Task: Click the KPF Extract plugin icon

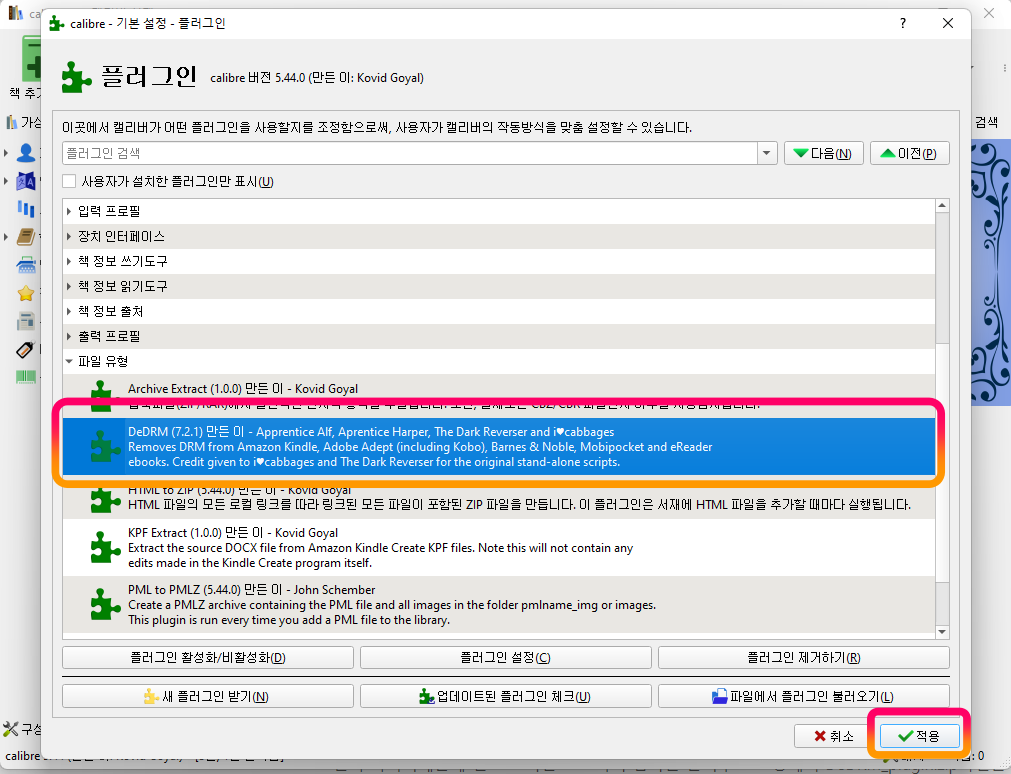Action: click(x=105, y=547)
